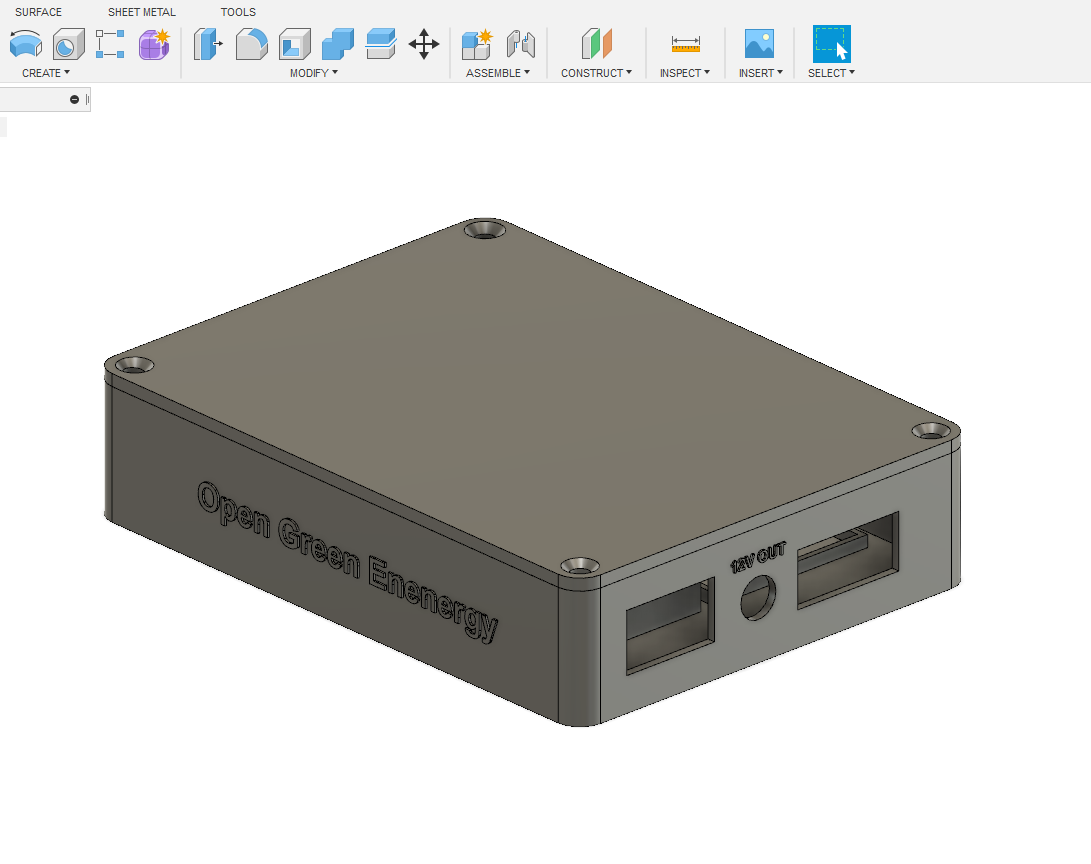The image size is (1091, 864).
Task: Switch to the SHEET METAL tab
Action: point(141,11)
